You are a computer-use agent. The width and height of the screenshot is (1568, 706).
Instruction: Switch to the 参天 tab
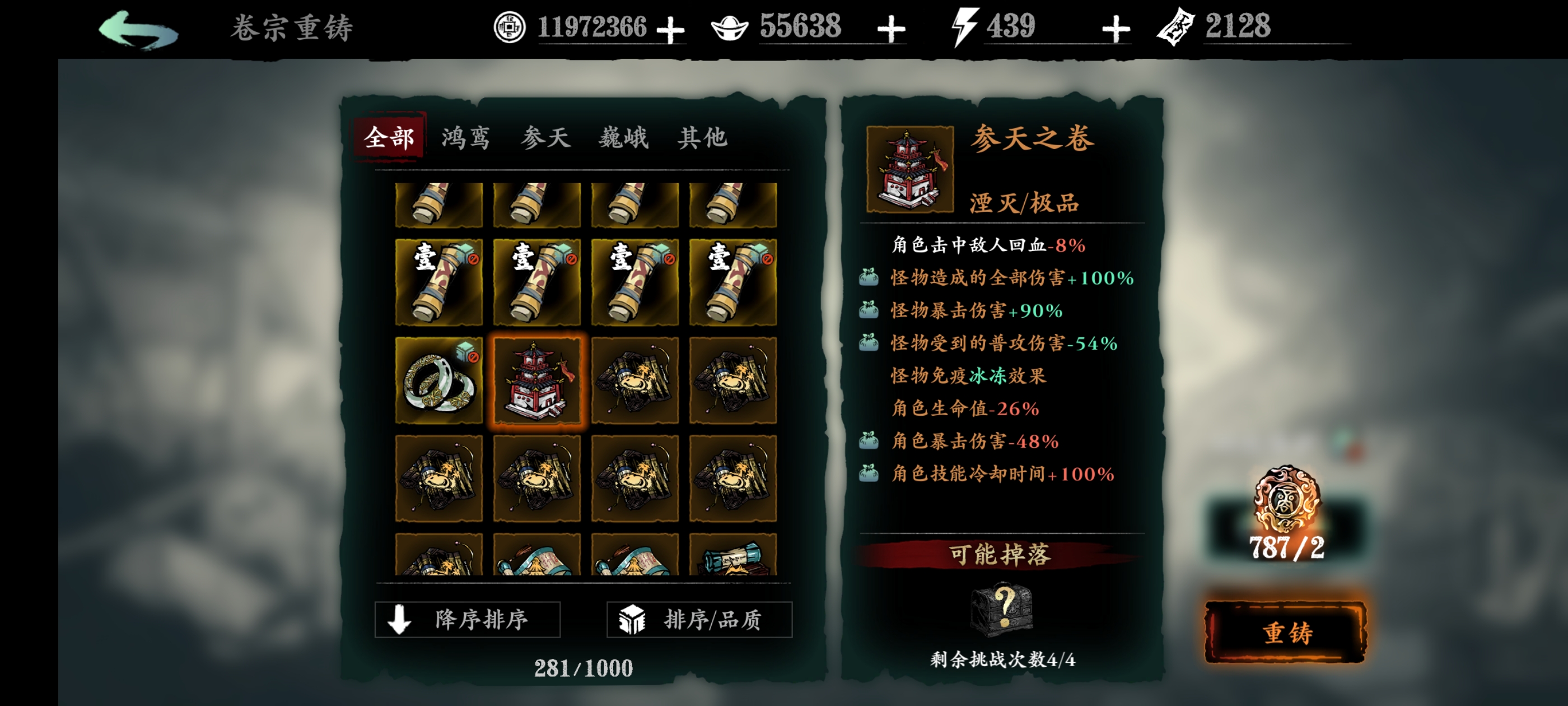(x=545, y=138)
